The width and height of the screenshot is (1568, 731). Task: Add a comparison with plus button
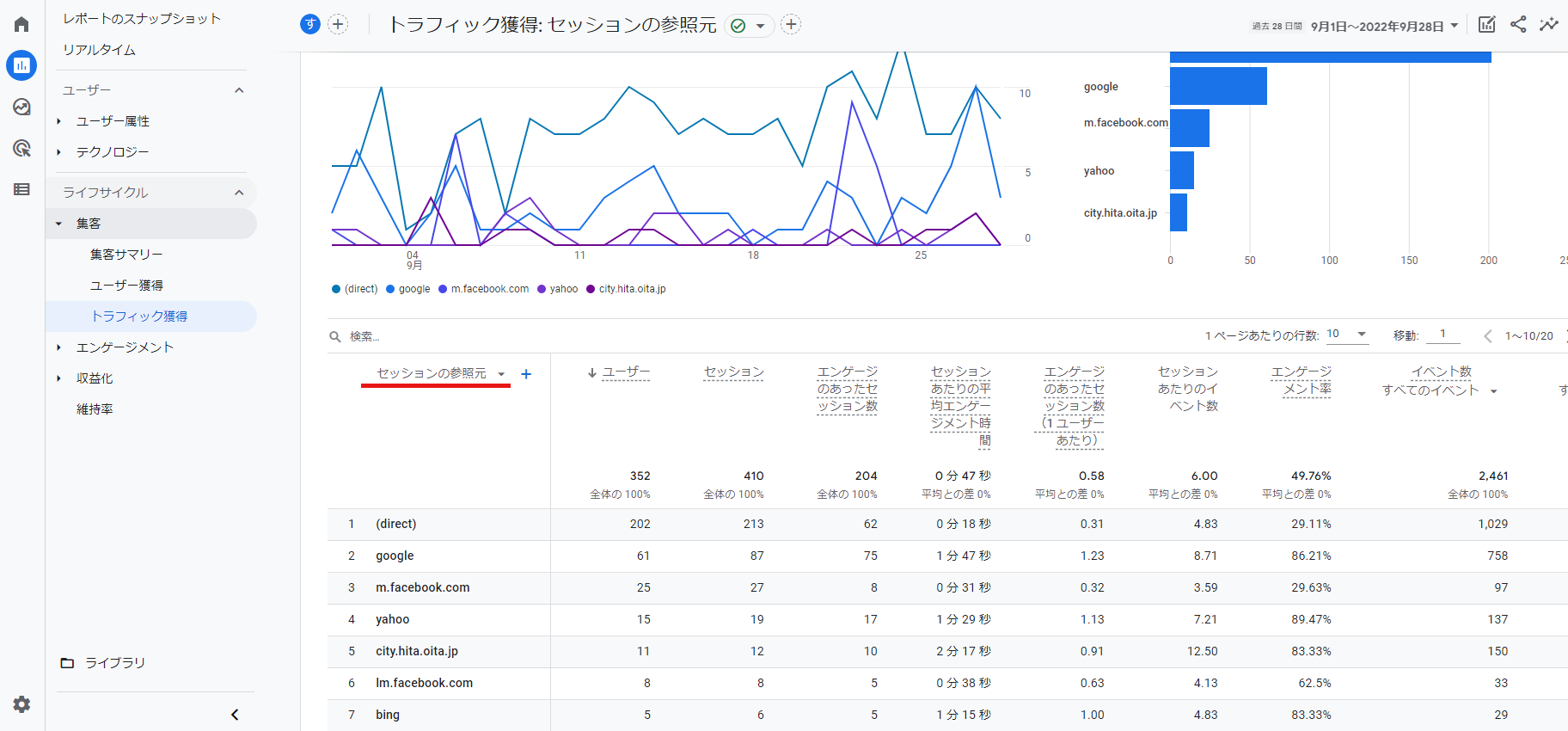339,25
